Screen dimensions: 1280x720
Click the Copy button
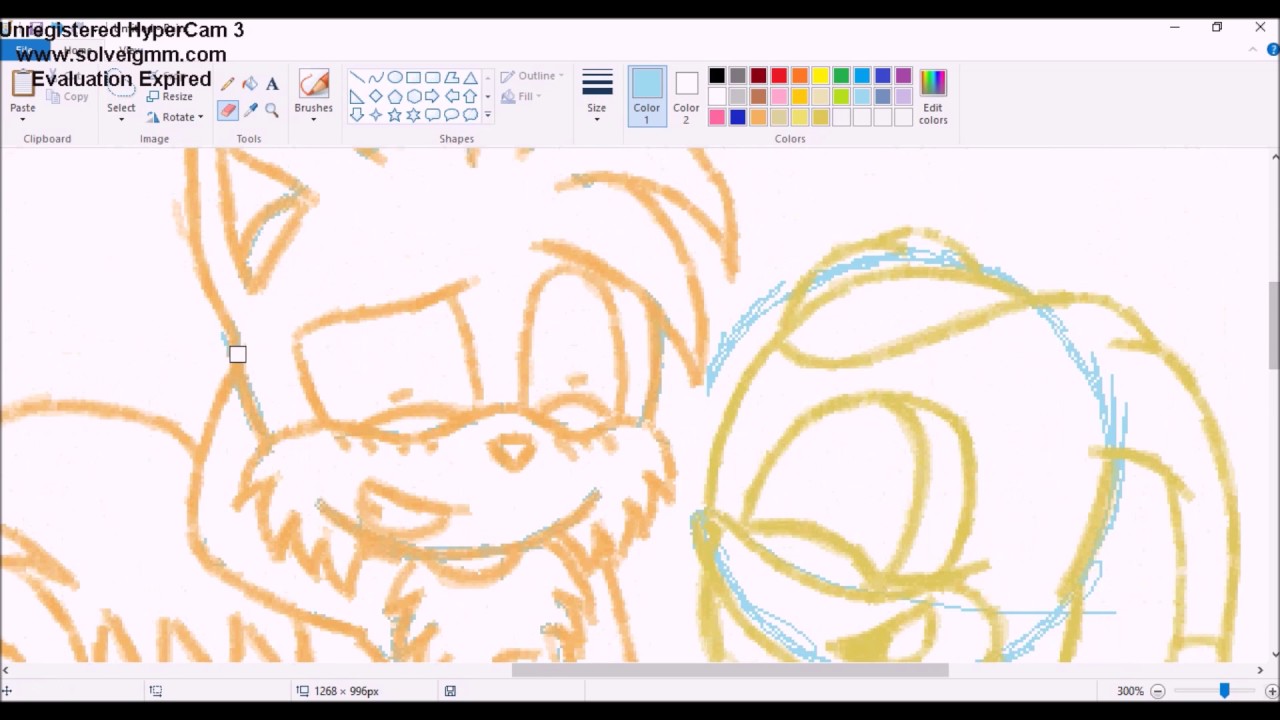point(68,97)
